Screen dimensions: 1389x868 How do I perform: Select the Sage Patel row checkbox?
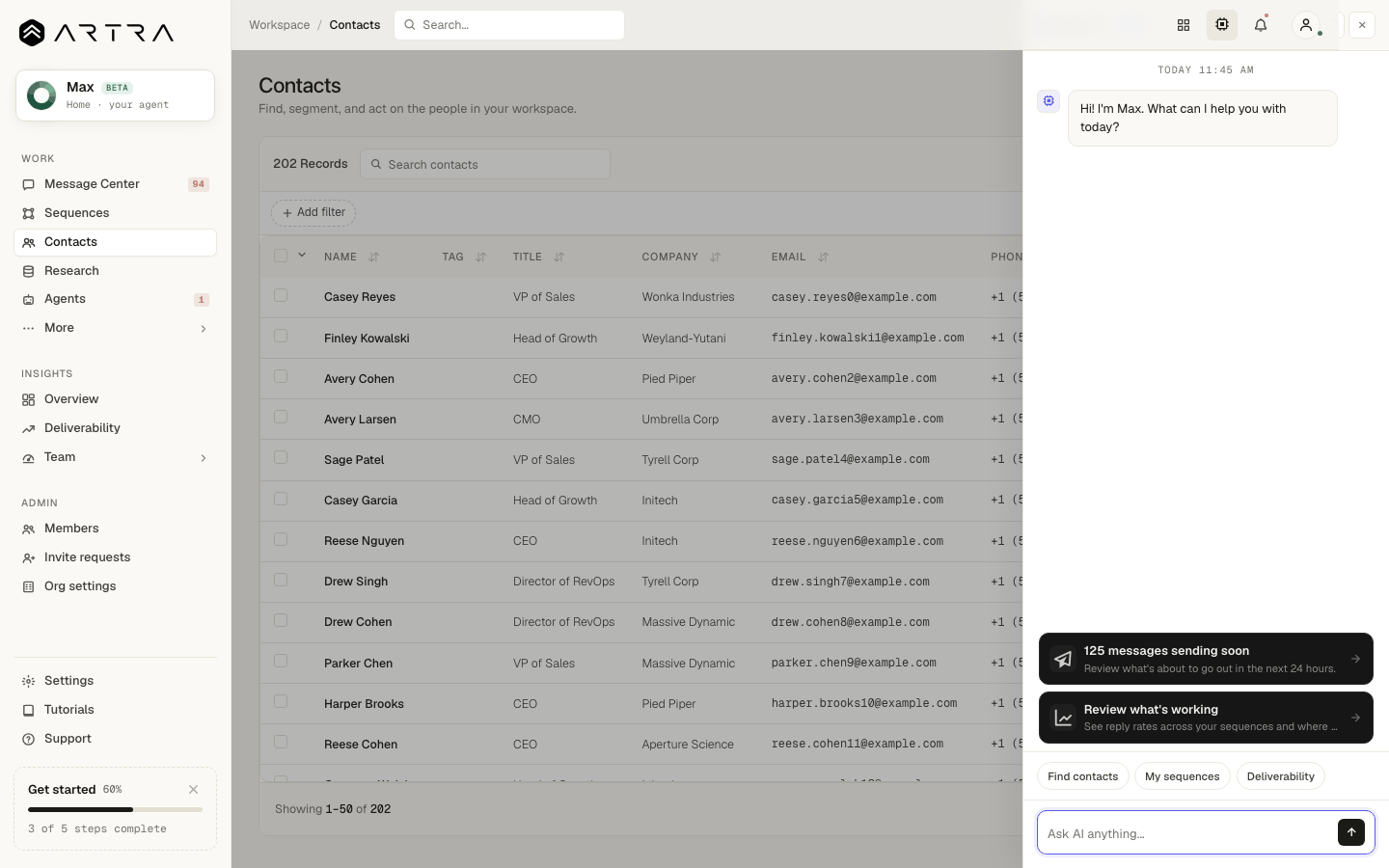click(x=281, y=457)
